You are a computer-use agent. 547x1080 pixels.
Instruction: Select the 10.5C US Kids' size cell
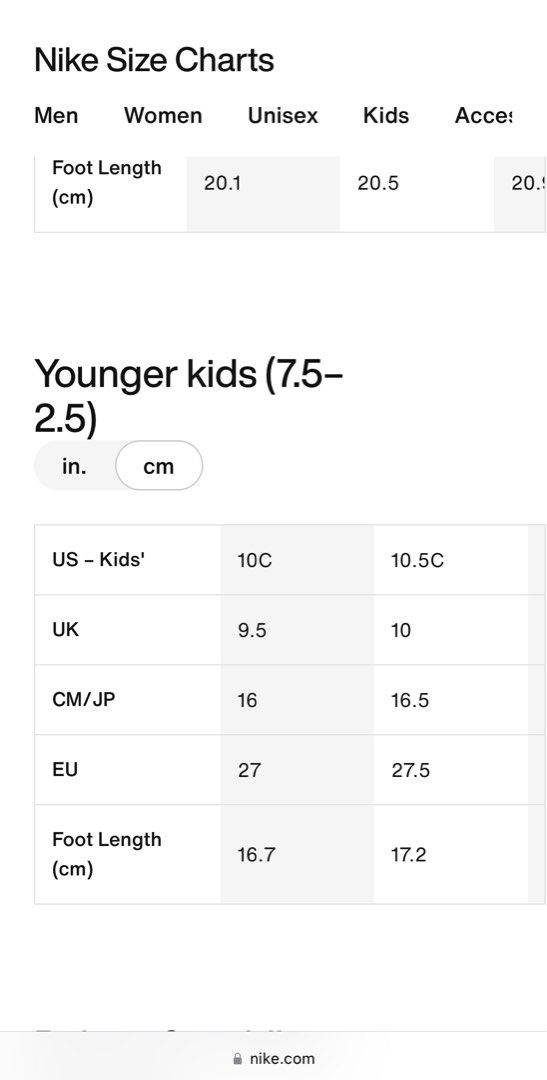[x=451, y=560]
